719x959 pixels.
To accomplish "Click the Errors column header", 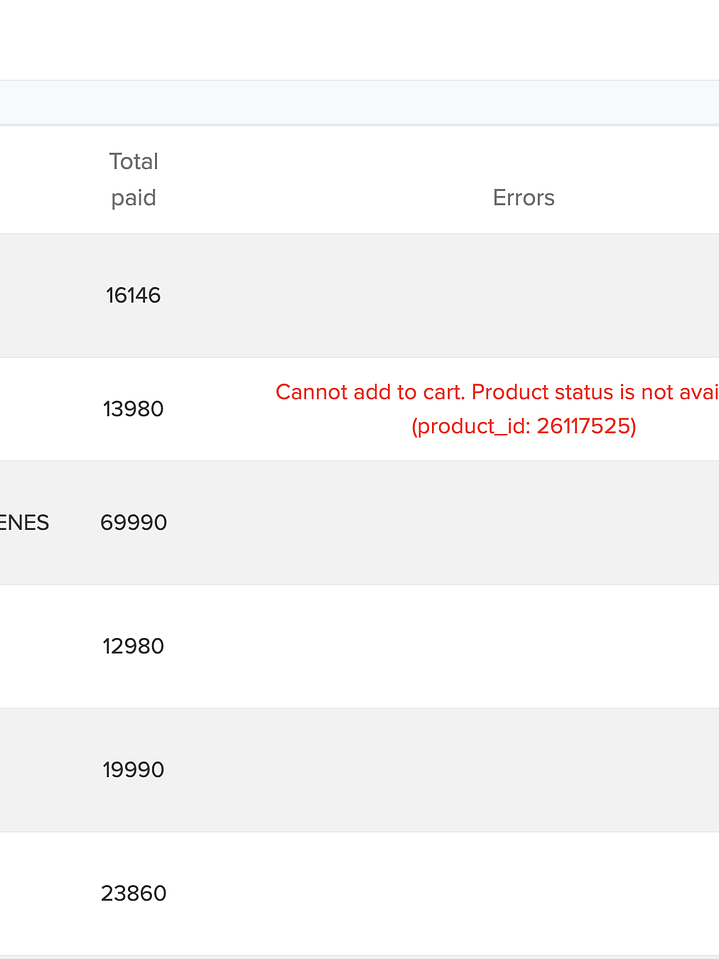I will (523, 198).
